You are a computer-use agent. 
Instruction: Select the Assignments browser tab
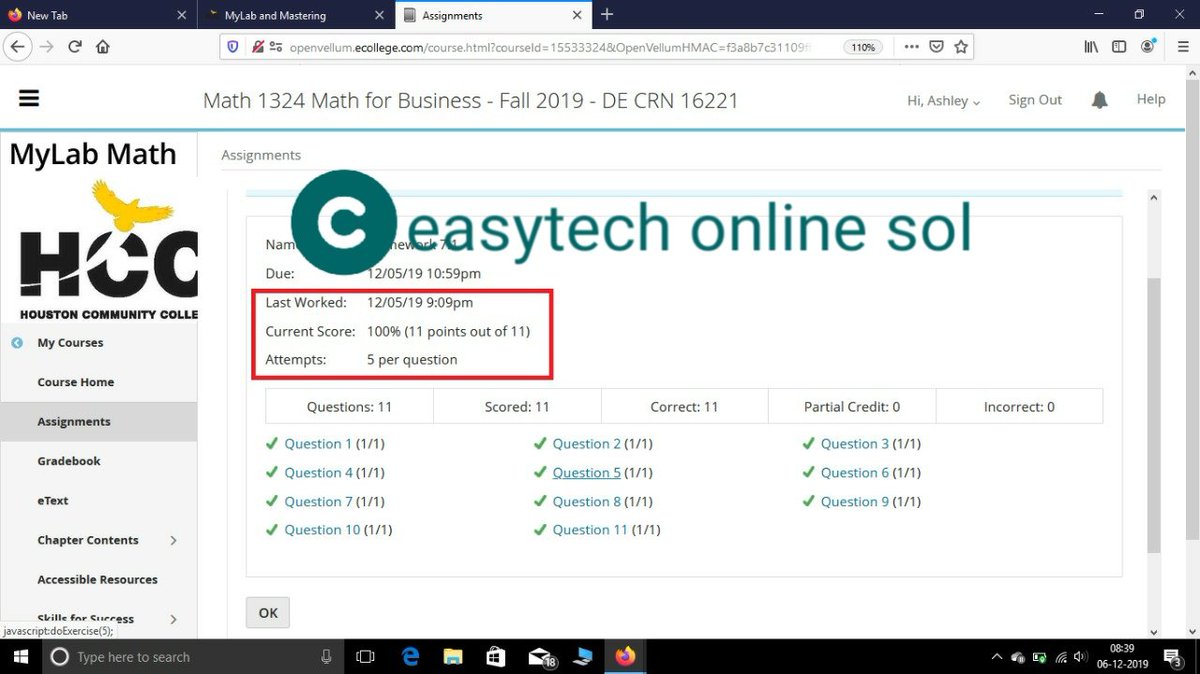pyautogui.click(x=494, y=15)
